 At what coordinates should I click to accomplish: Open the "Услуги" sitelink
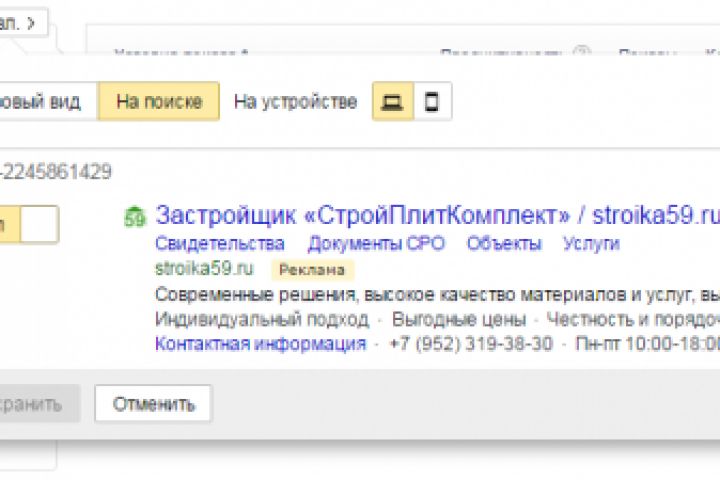[591, 243]
